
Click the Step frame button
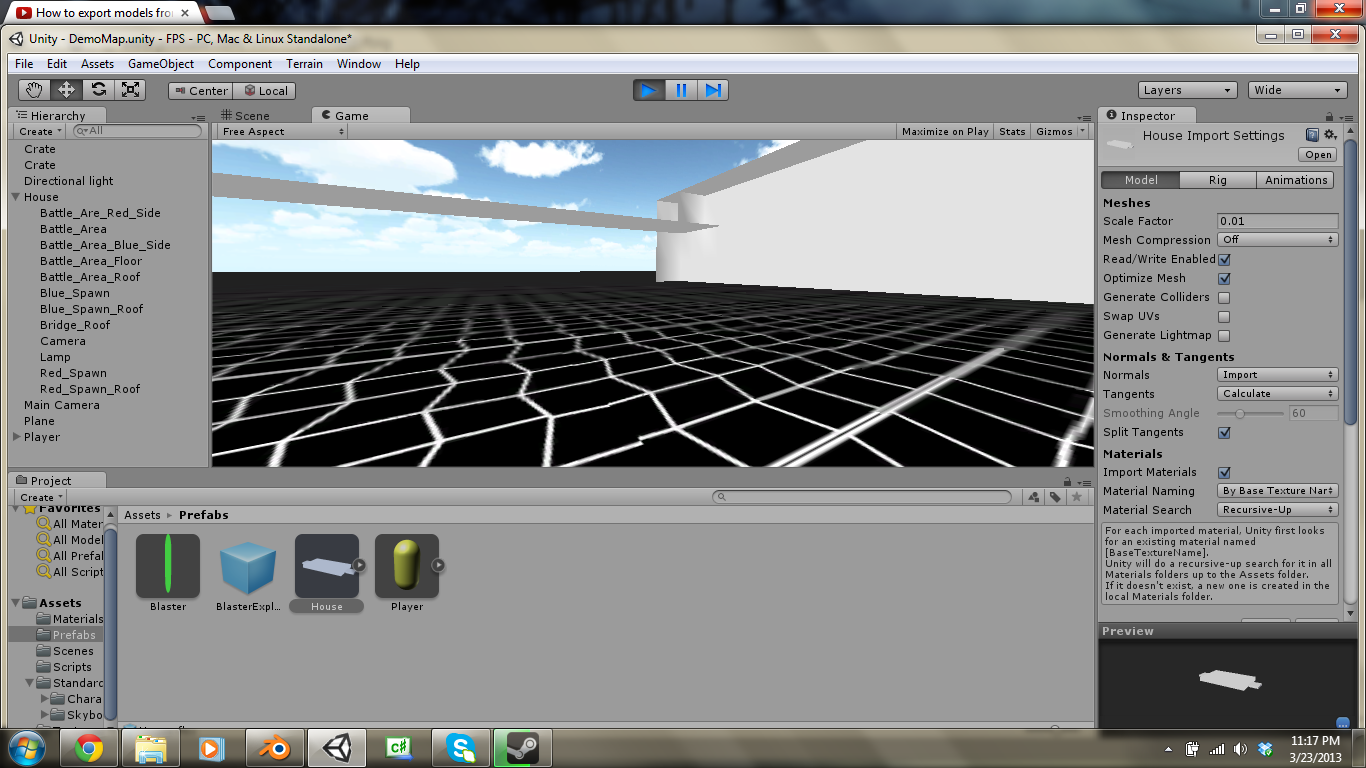click(713, 90)
